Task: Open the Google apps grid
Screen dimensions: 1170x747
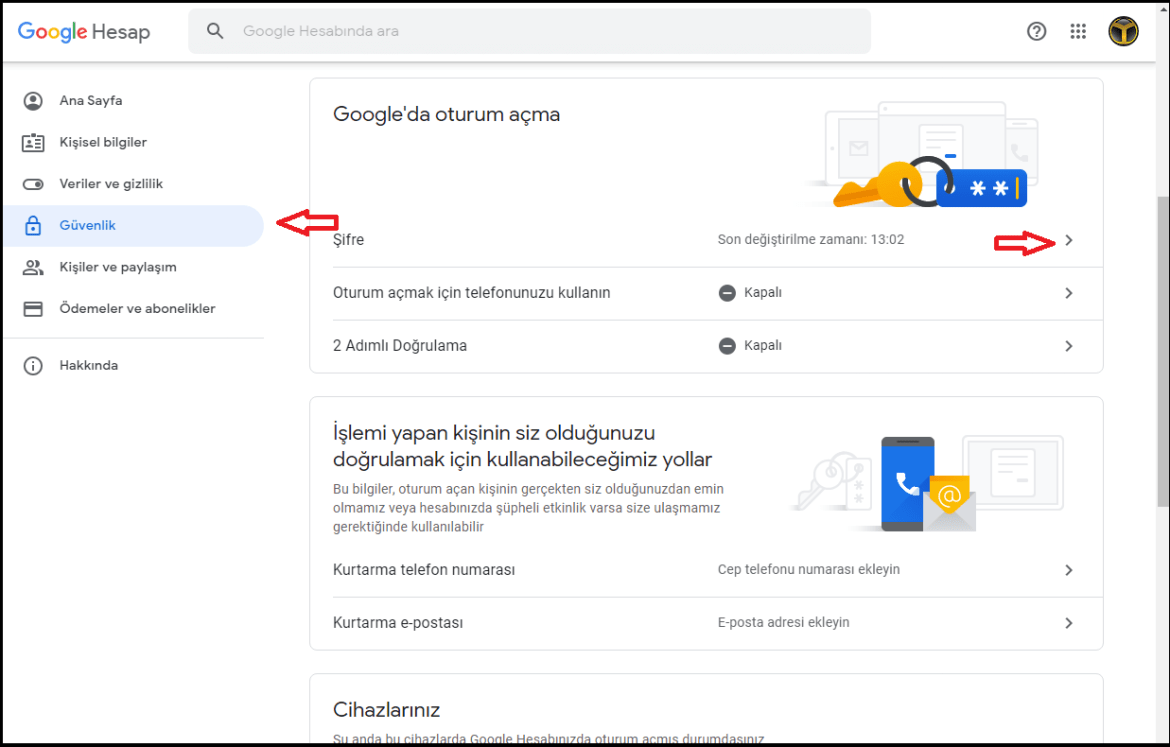Action: pos(1078,31)
